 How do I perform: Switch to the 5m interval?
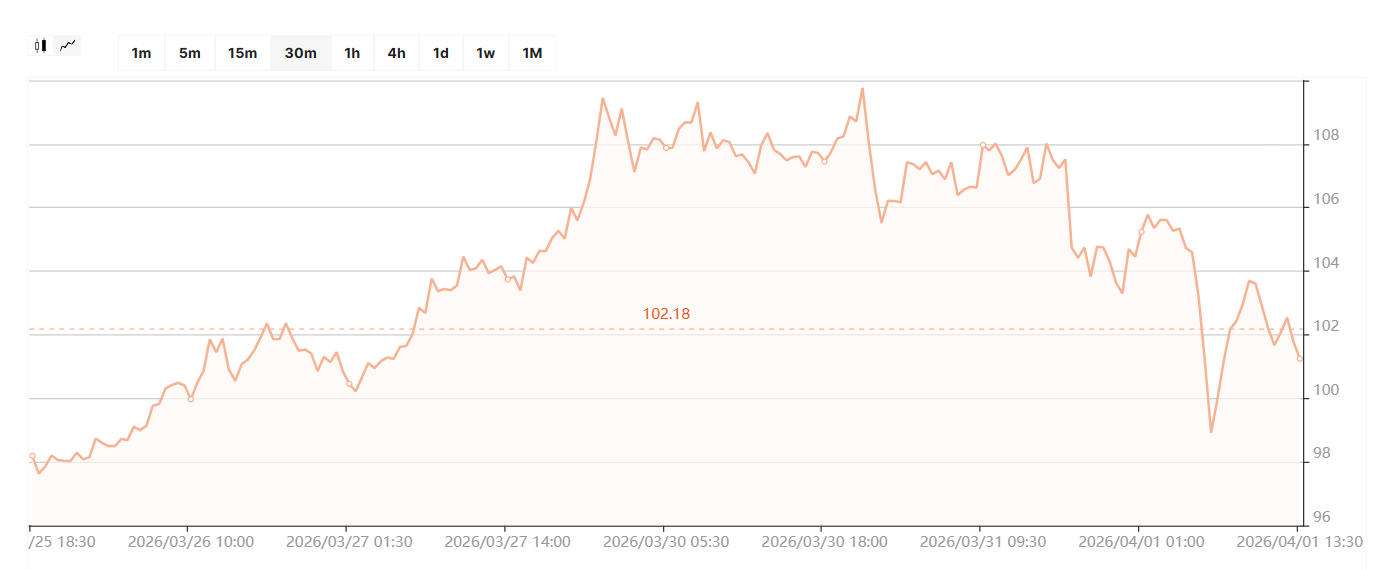pos(190,53)
